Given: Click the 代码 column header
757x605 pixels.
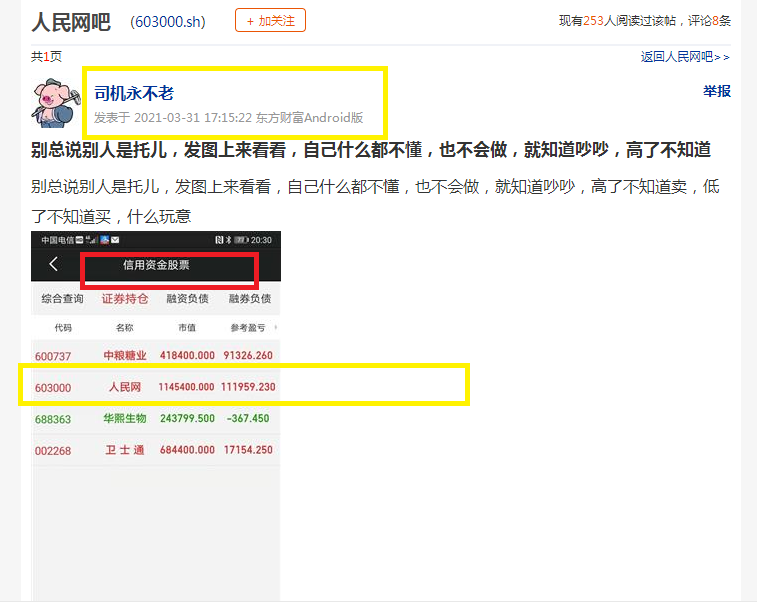Looking at the screenshot, I should 63,328.
